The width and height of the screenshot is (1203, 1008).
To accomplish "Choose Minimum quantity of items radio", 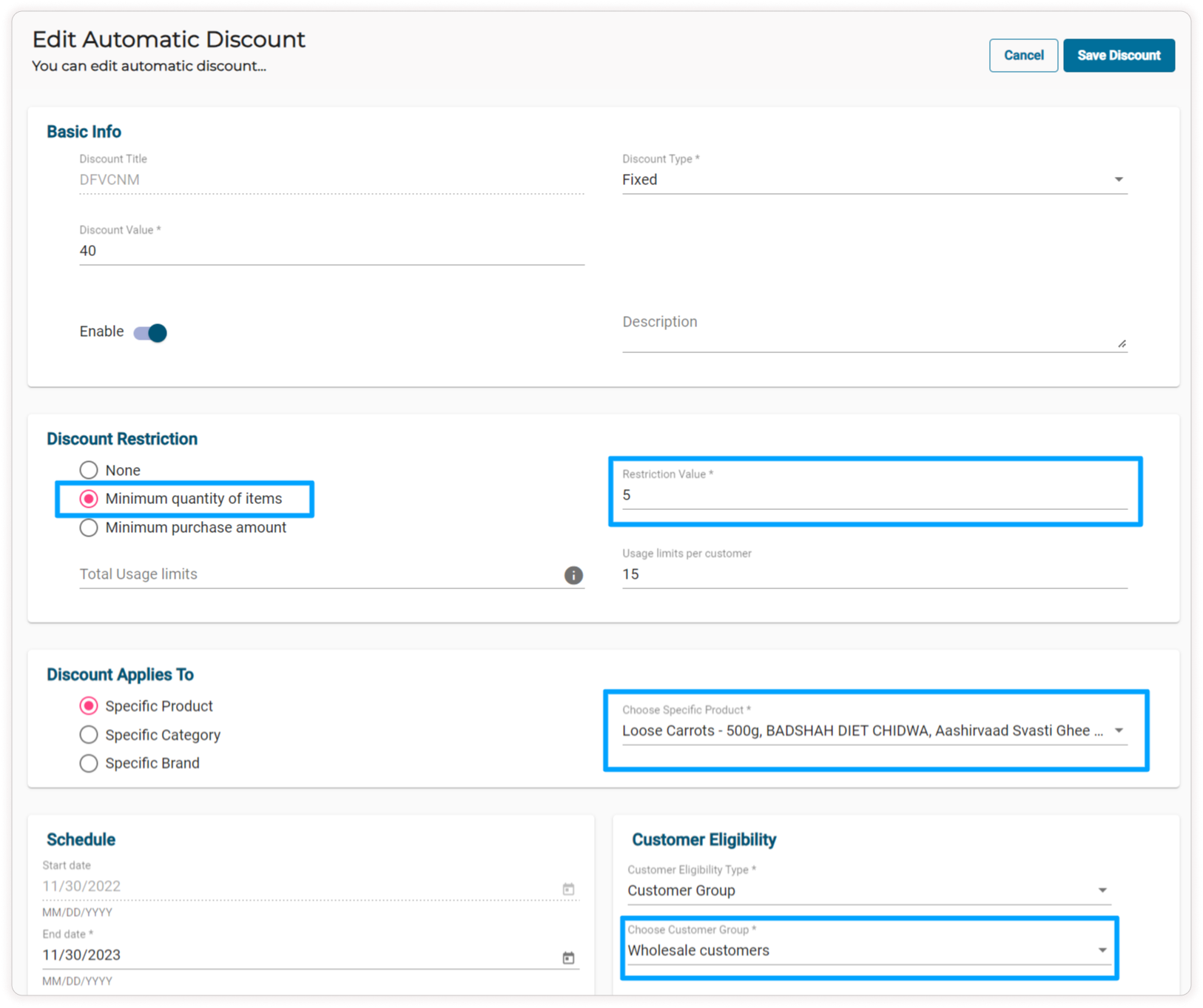I will 89,499.
